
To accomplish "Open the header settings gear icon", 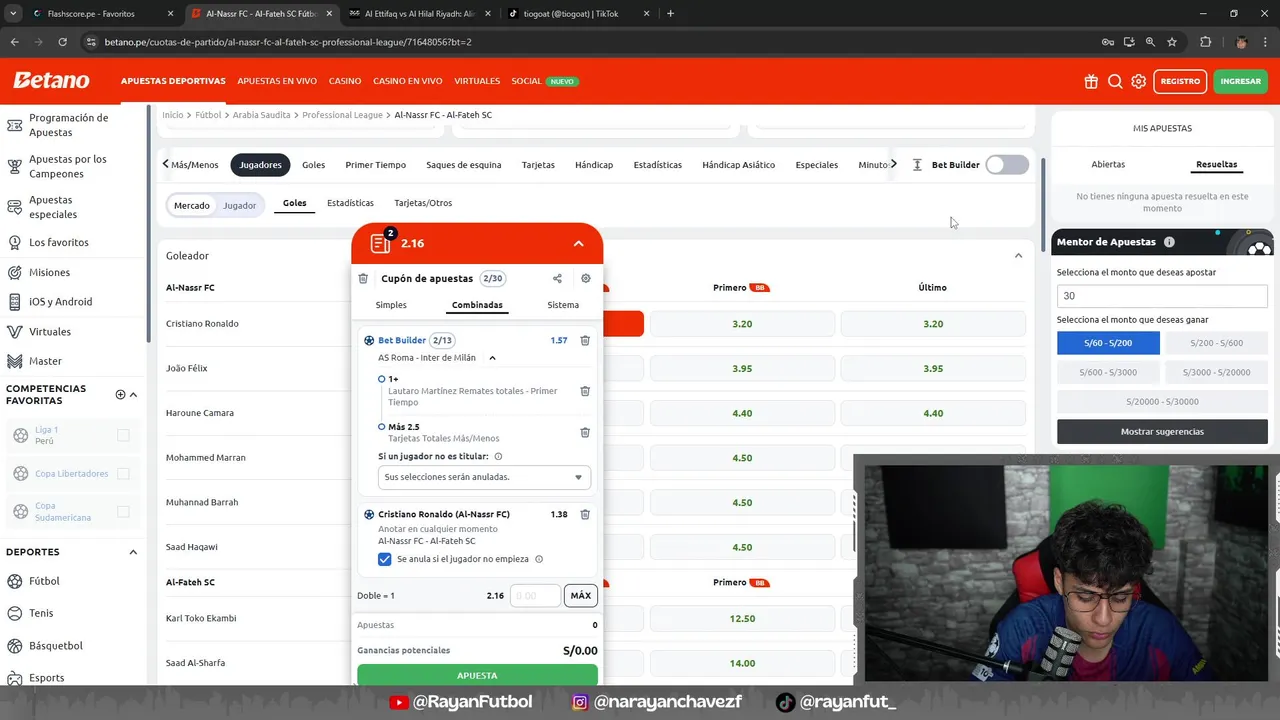I will 1138,81.
